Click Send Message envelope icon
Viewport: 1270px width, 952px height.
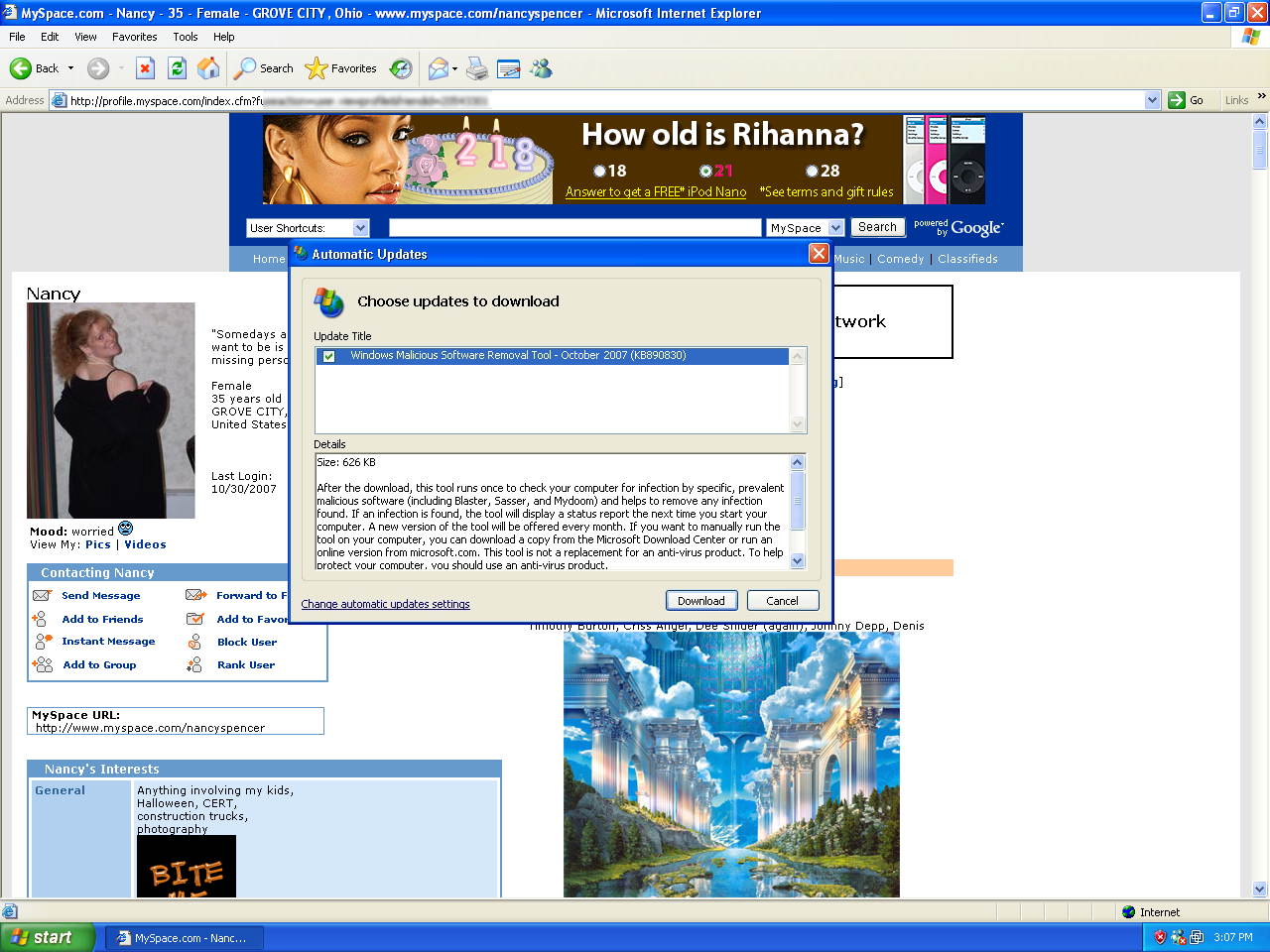[42, 595]
